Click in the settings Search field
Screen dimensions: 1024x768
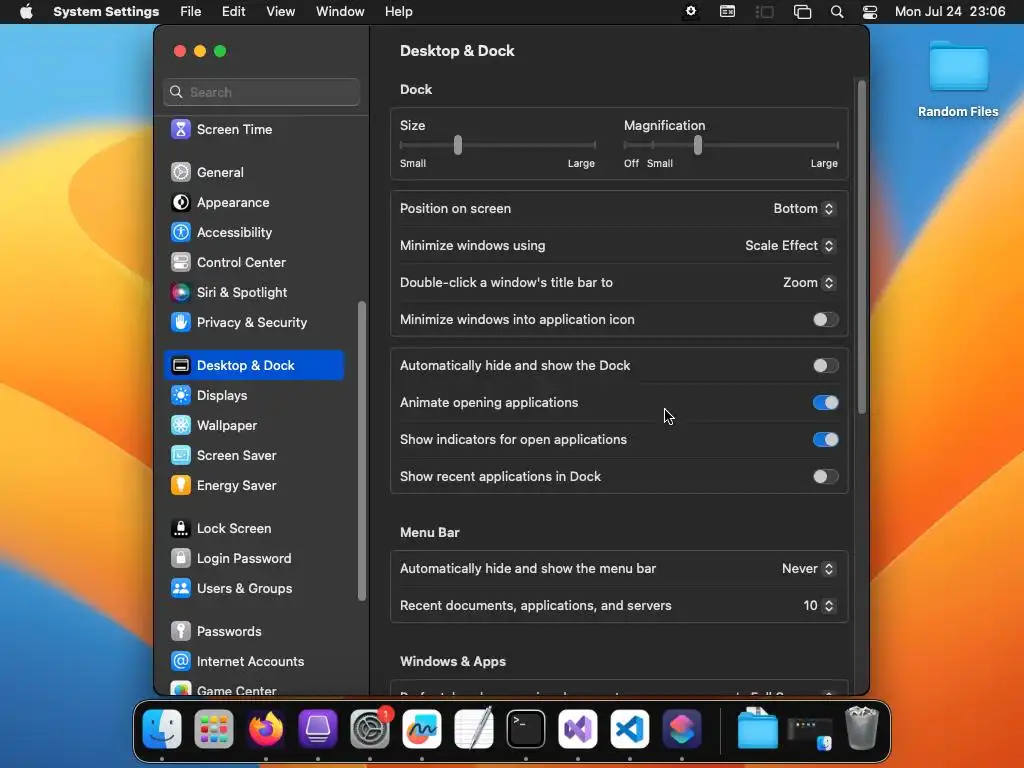261,92
